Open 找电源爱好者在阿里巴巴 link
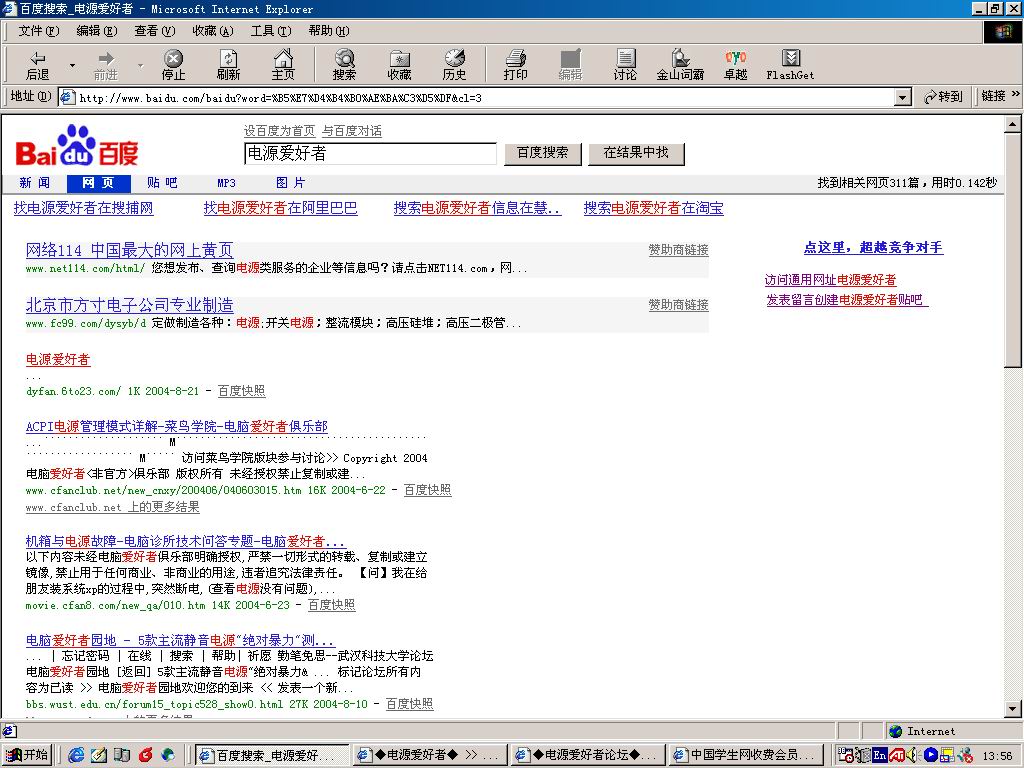The height and width of the screenshot is (768, 1024). [x=280, y=208]
